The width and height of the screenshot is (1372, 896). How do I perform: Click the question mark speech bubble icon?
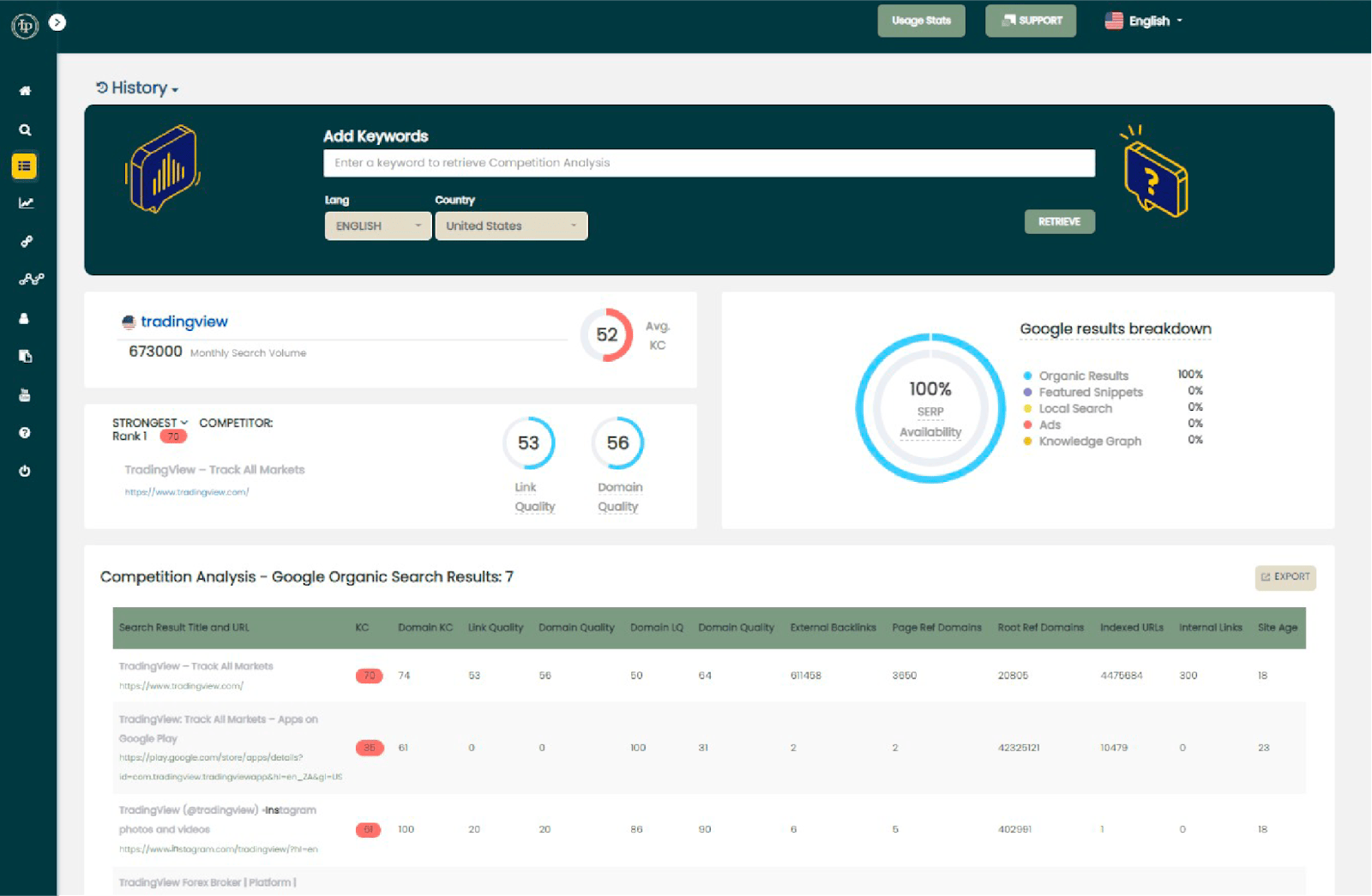click(x=1154, y=171)
